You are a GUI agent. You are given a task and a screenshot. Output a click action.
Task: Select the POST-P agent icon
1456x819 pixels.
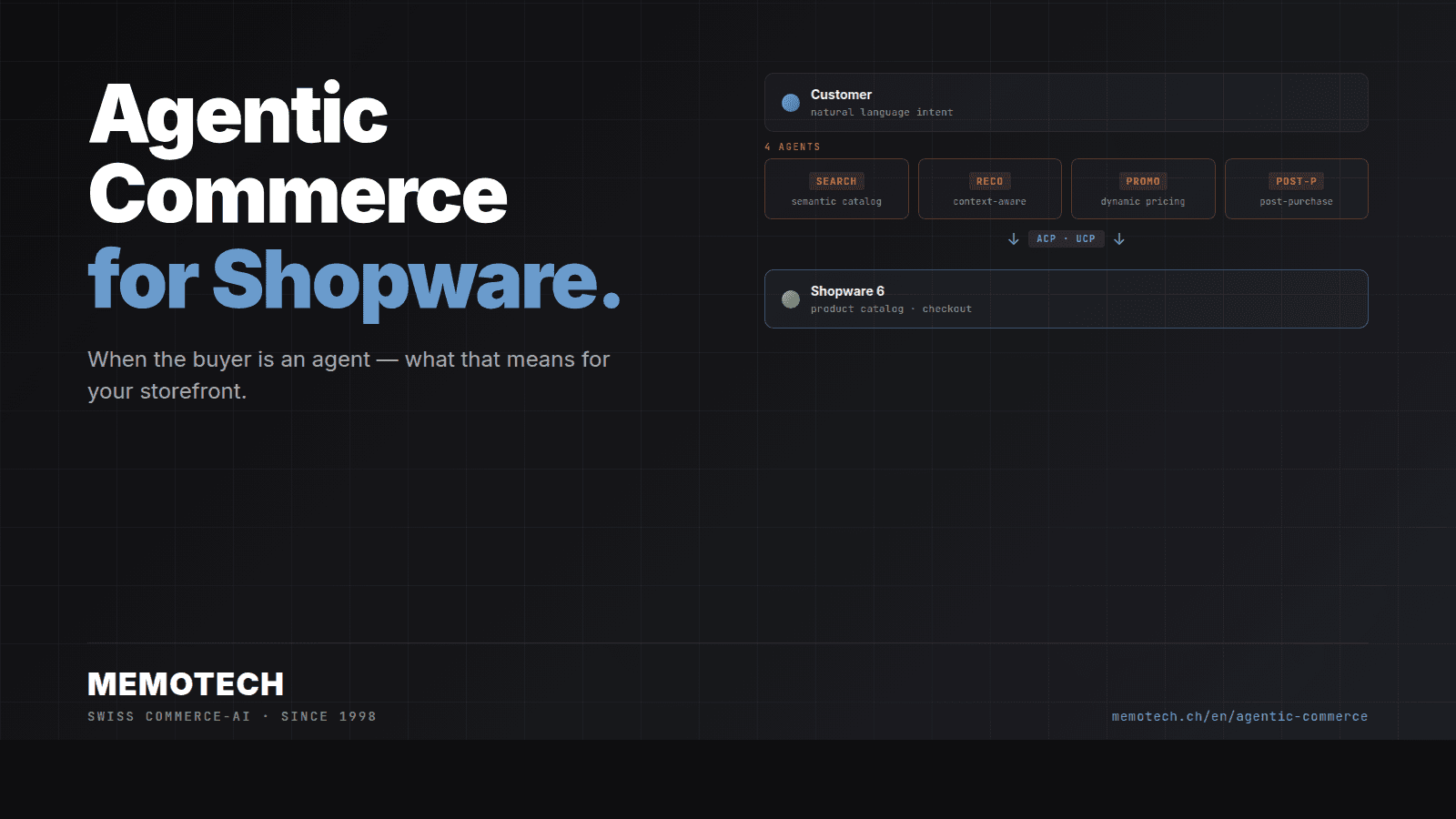1296,180
